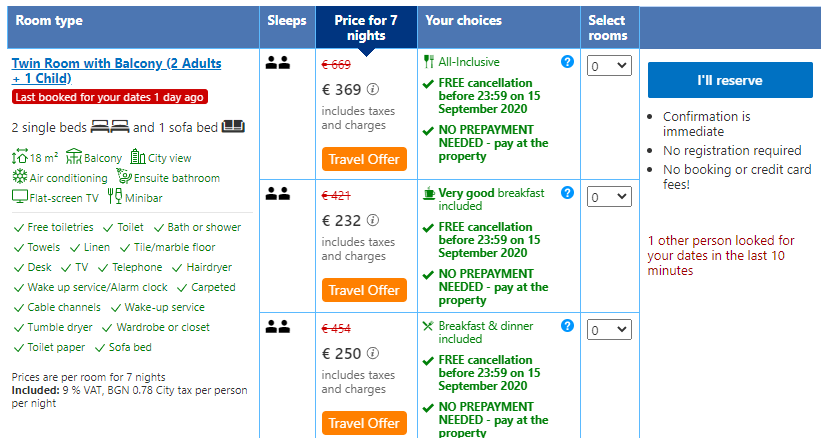The height and width of the screenshot is (438, 830).
Task: Click help icon beside Breakfast & dinner
Action: [568, 326]
